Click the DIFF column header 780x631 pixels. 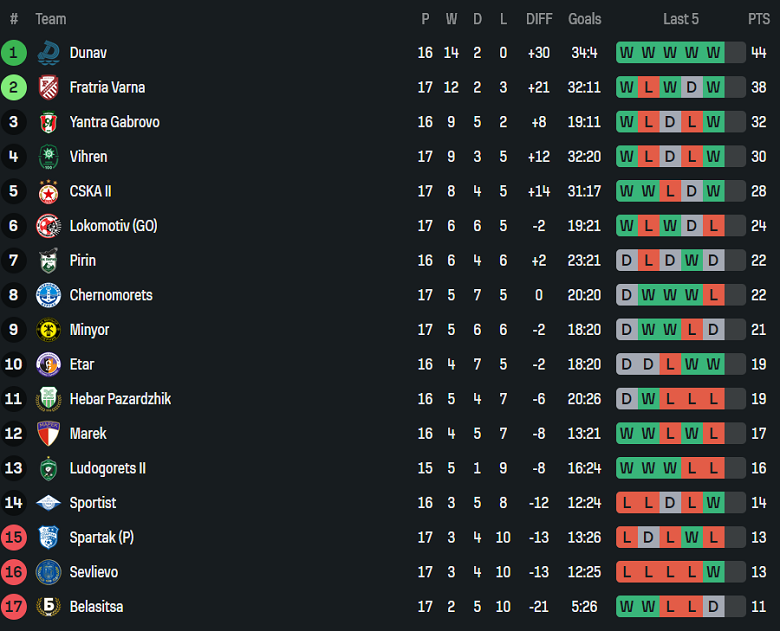click(x=539, y=19)
